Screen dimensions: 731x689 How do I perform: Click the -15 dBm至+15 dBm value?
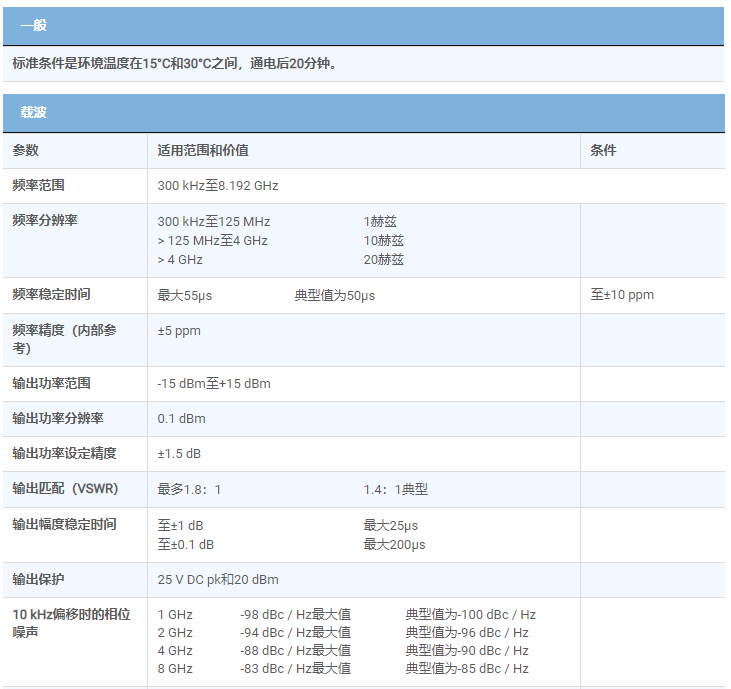point(214,384)
